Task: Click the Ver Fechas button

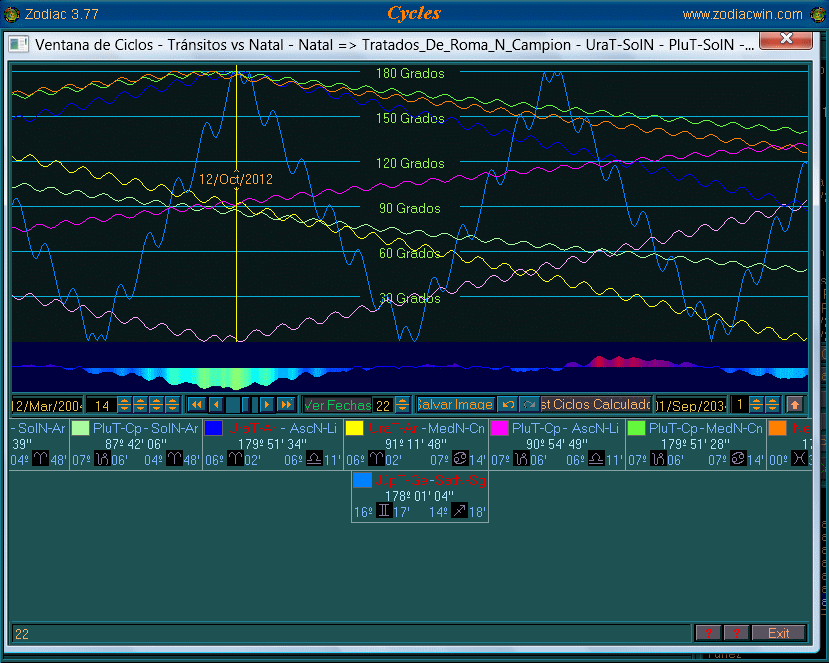Action: click(x=337, y=405)
